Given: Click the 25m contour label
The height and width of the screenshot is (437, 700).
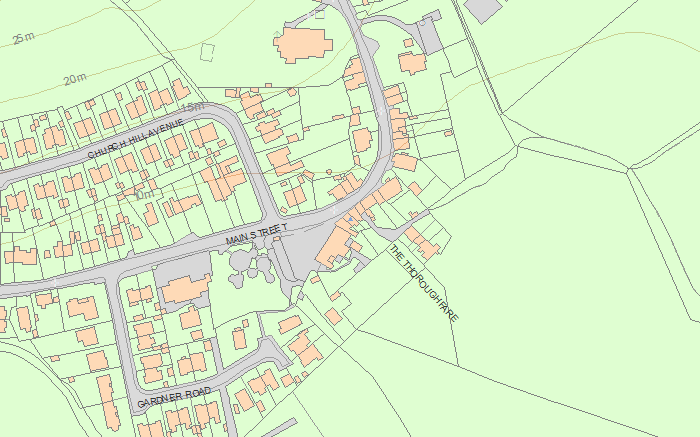Looking at the screenshot, I should [24, 38].
